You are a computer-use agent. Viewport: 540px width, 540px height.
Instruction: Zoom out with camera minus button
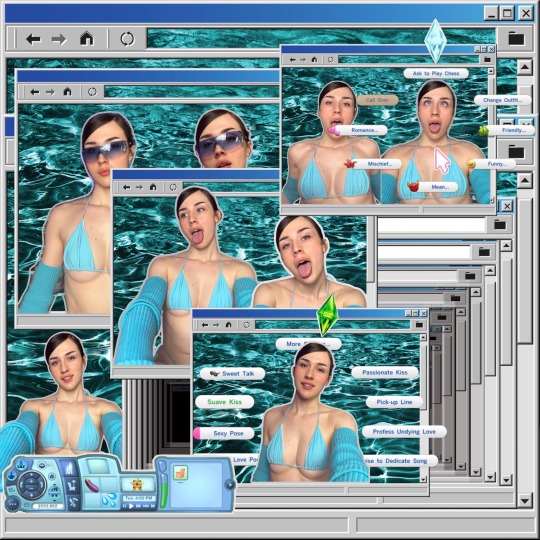click(31, 489)
